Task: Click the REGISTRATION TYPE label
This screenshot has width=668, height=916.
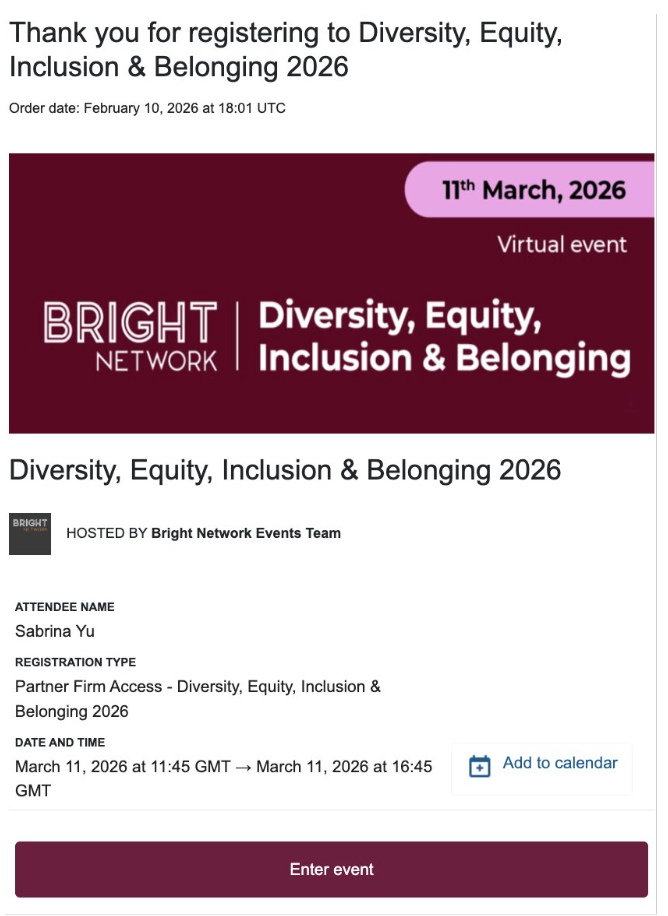Action: [x=75, y=662]
